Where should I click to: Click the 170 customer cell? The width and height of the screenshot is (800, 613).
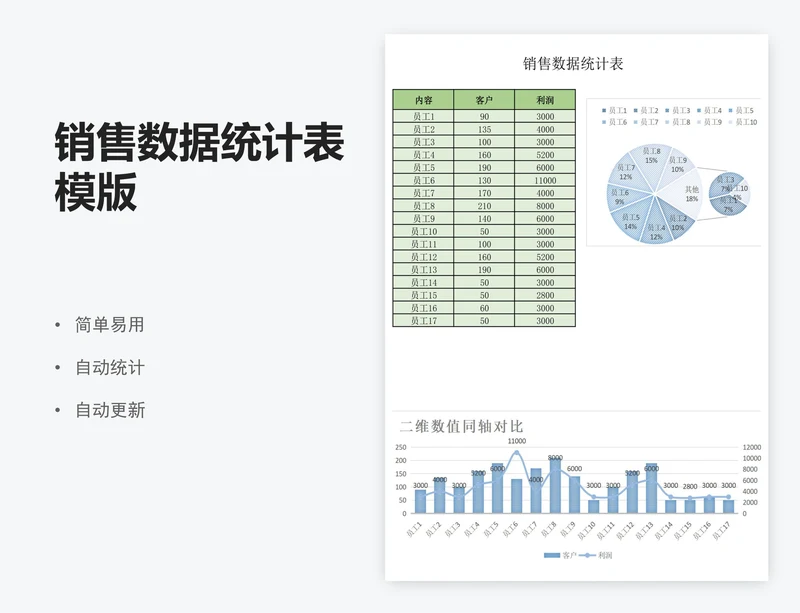point(484,193)
